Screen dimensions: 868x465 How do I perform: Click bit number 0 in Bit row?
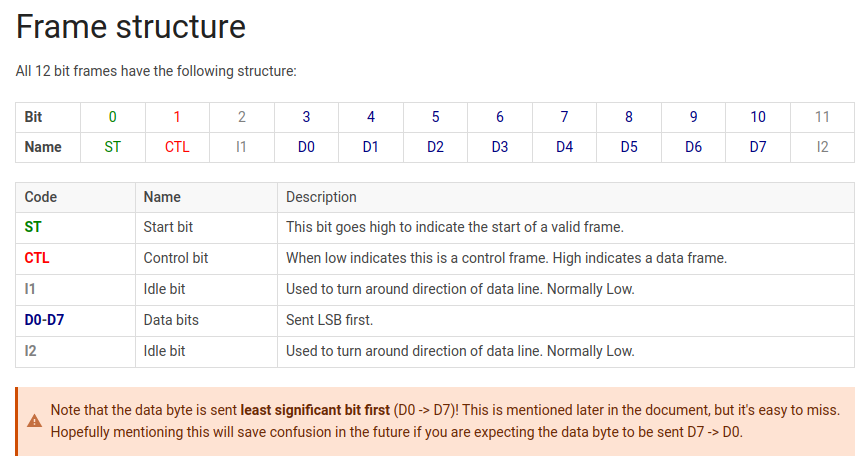tap(112, 117)
